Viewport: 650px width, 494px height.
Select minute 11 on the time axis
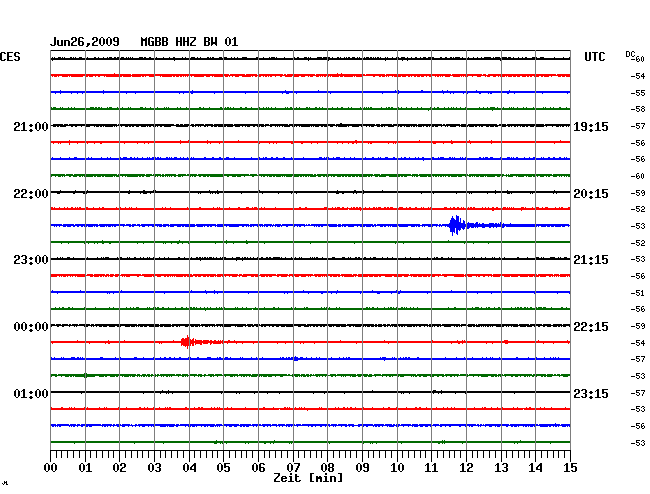(432, 468)
